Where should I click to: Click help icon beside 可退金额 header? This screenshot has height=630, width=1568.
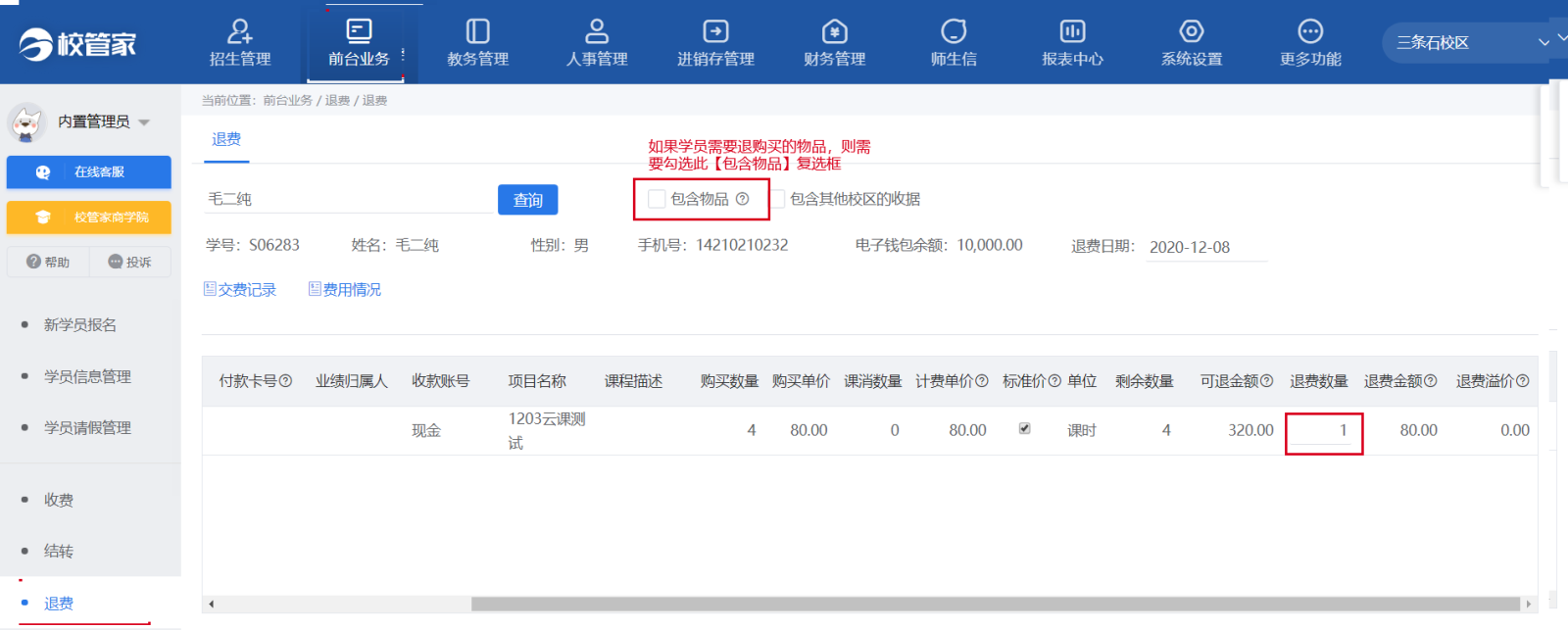(1266, 381)
